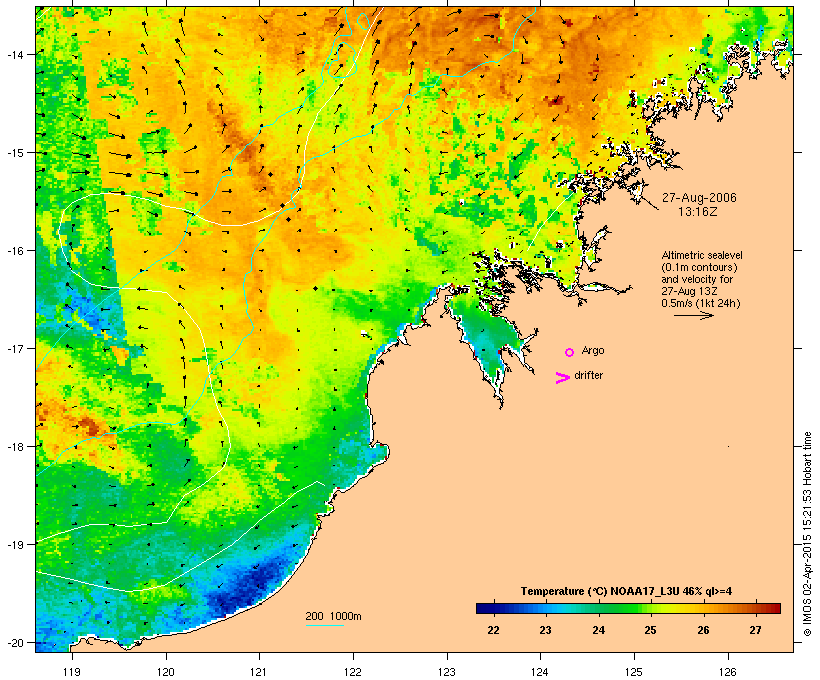Click the '© IMOS 02-Apr-2015 15:21:53 Hobart time' vertical text
820x680 pixels.
(807, 534)
